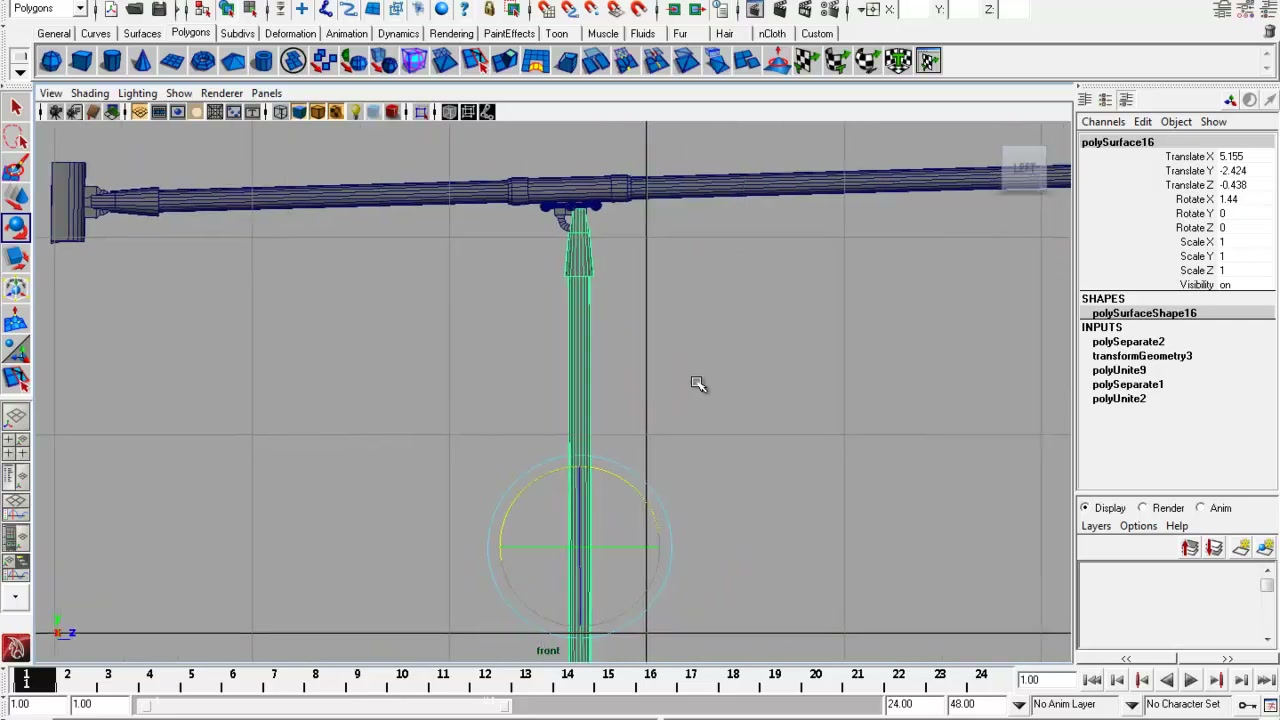
Task: Select the Render radio button
Action: pyautogui.click(x=1143, y=508)
